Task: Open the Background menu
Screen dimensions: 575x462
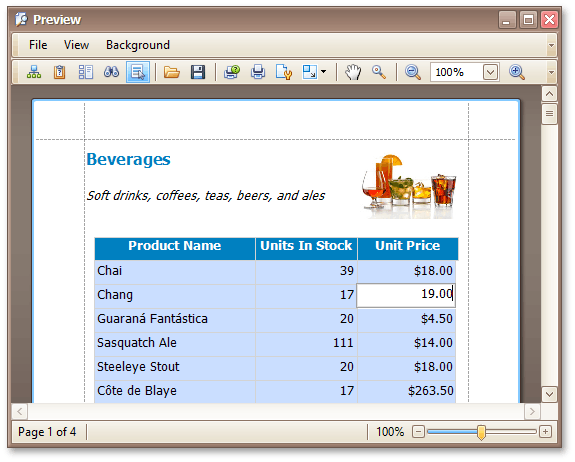Action: pos(138,45)
